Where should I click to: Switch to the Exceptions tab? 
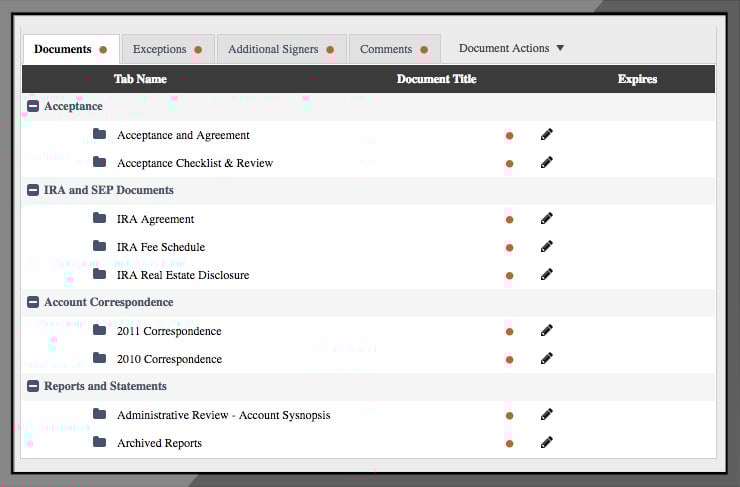tap(167, 49)
